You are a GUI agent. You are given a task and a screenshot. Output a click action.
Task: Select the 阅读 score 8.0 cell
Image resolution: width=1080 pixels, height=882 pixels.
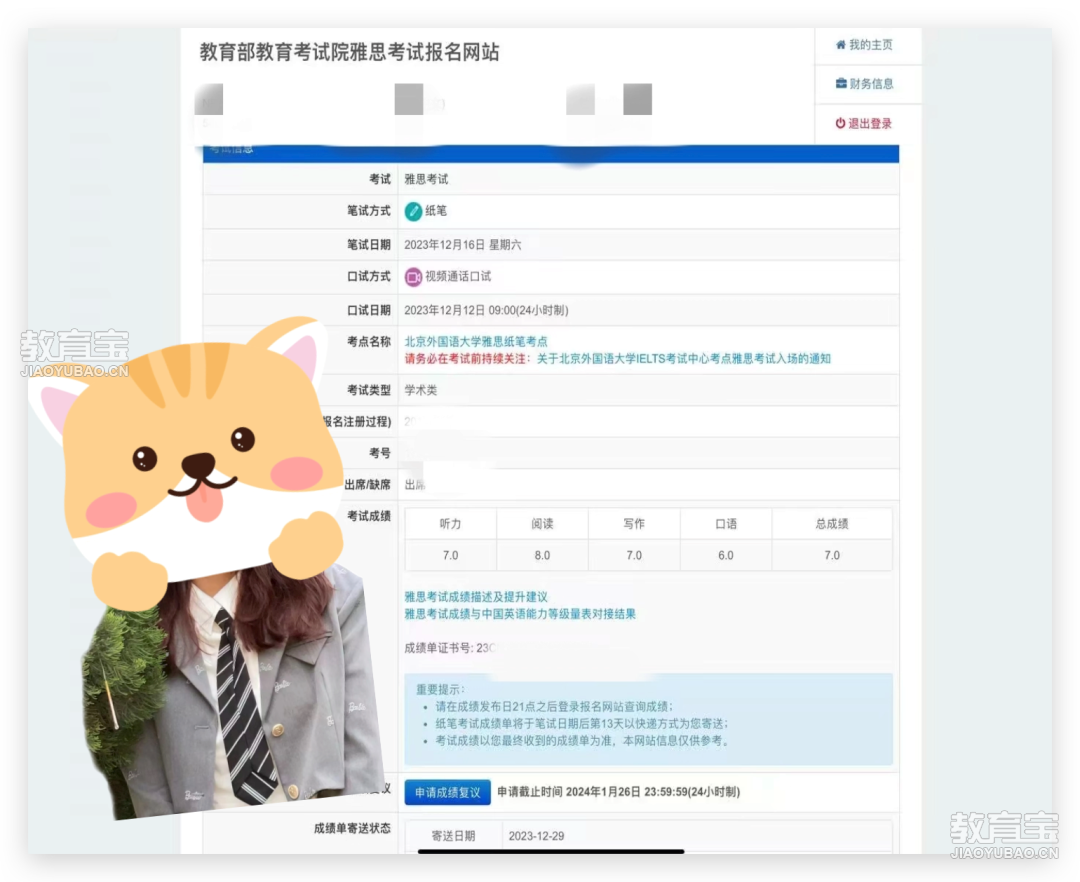[x=542, y=555]
